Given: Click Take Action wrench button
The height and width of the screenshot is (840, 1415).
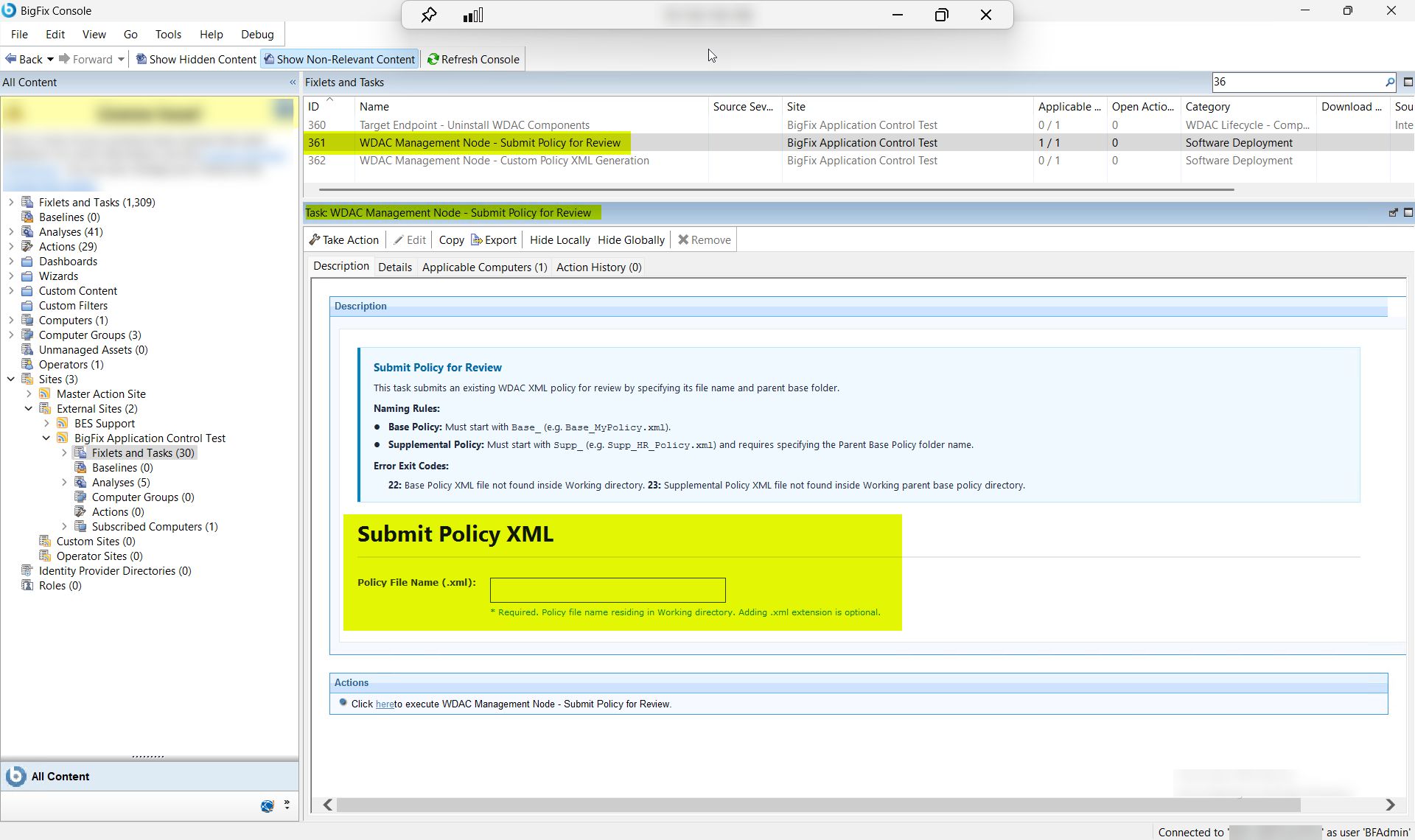Looking at the screenshot, I should click(x=343, y=239).
